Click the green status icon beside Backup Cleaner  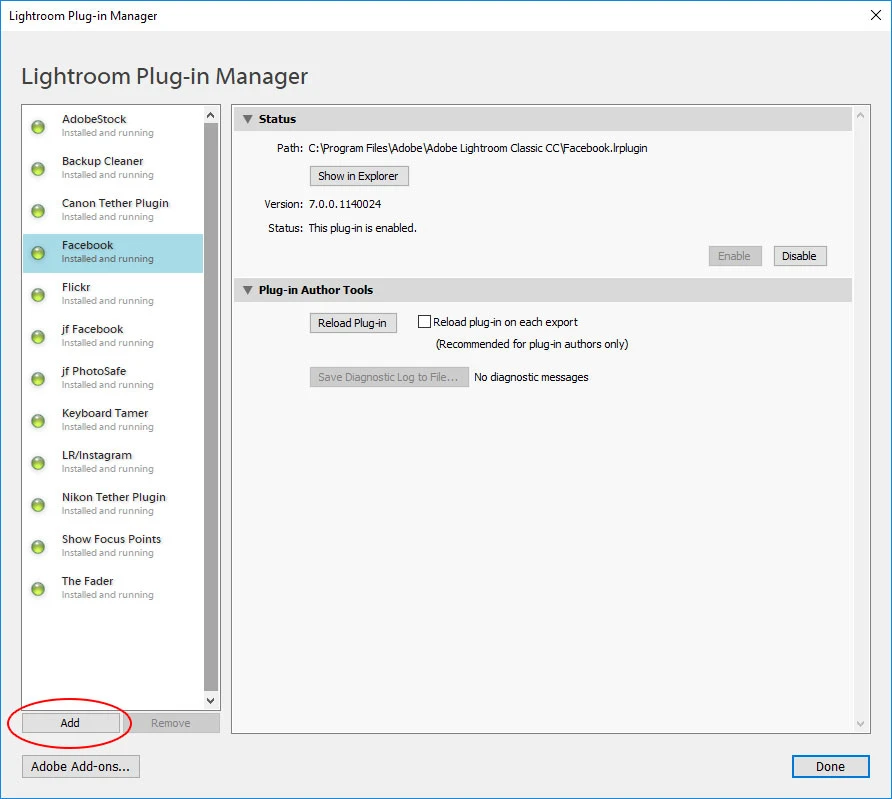38,169
